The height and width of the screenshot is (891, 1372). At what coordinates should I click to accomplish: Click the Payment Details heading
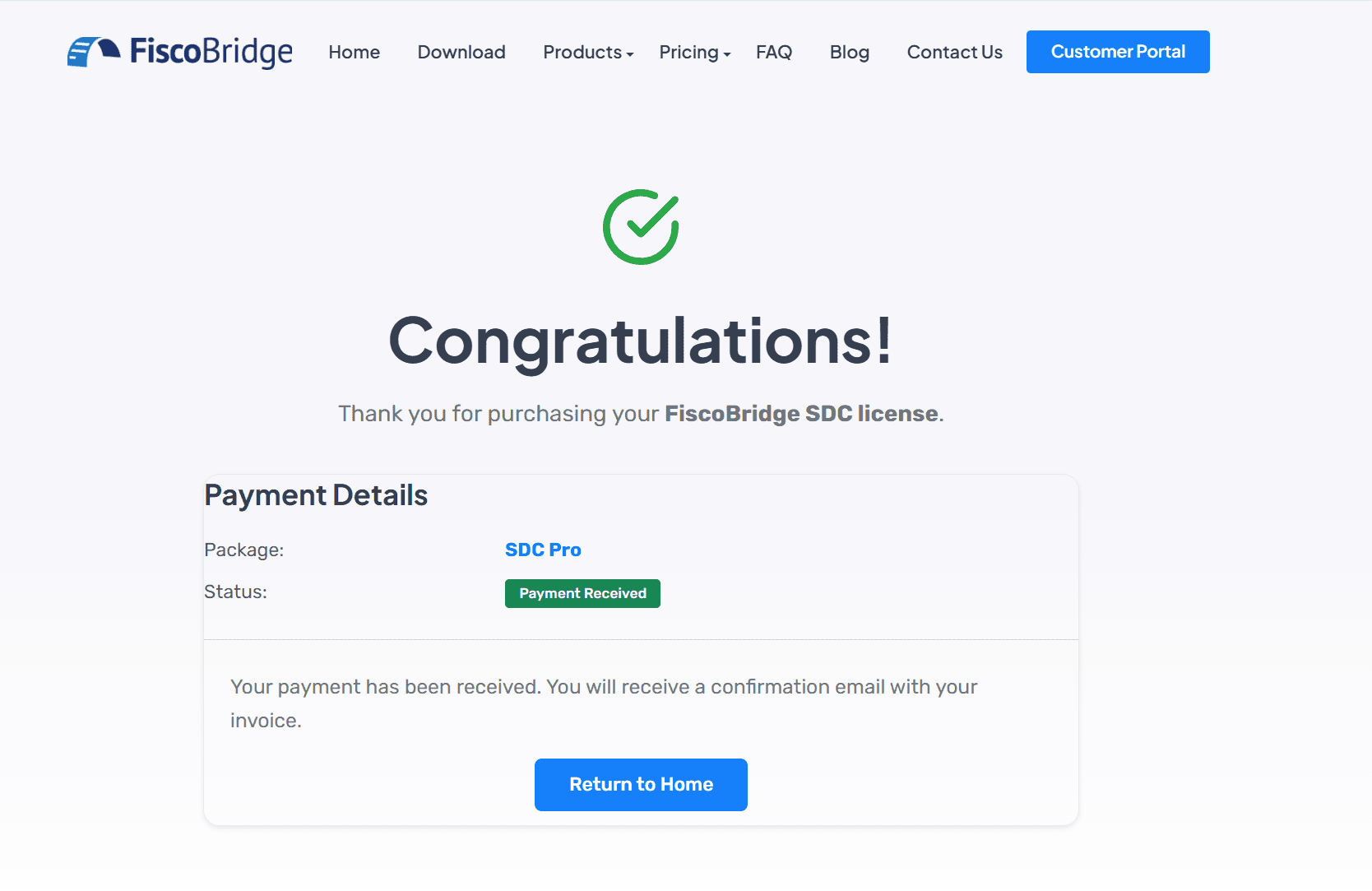click(x=316, y=495)
